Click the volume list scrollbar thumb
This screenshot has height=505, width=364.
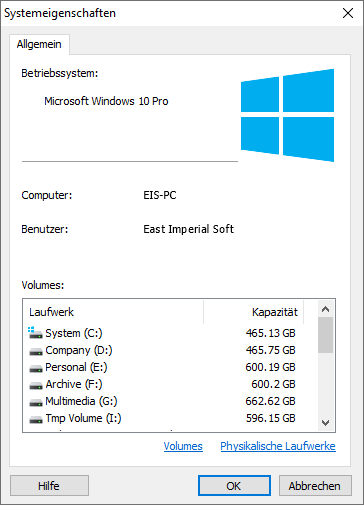tap(325, 335)
